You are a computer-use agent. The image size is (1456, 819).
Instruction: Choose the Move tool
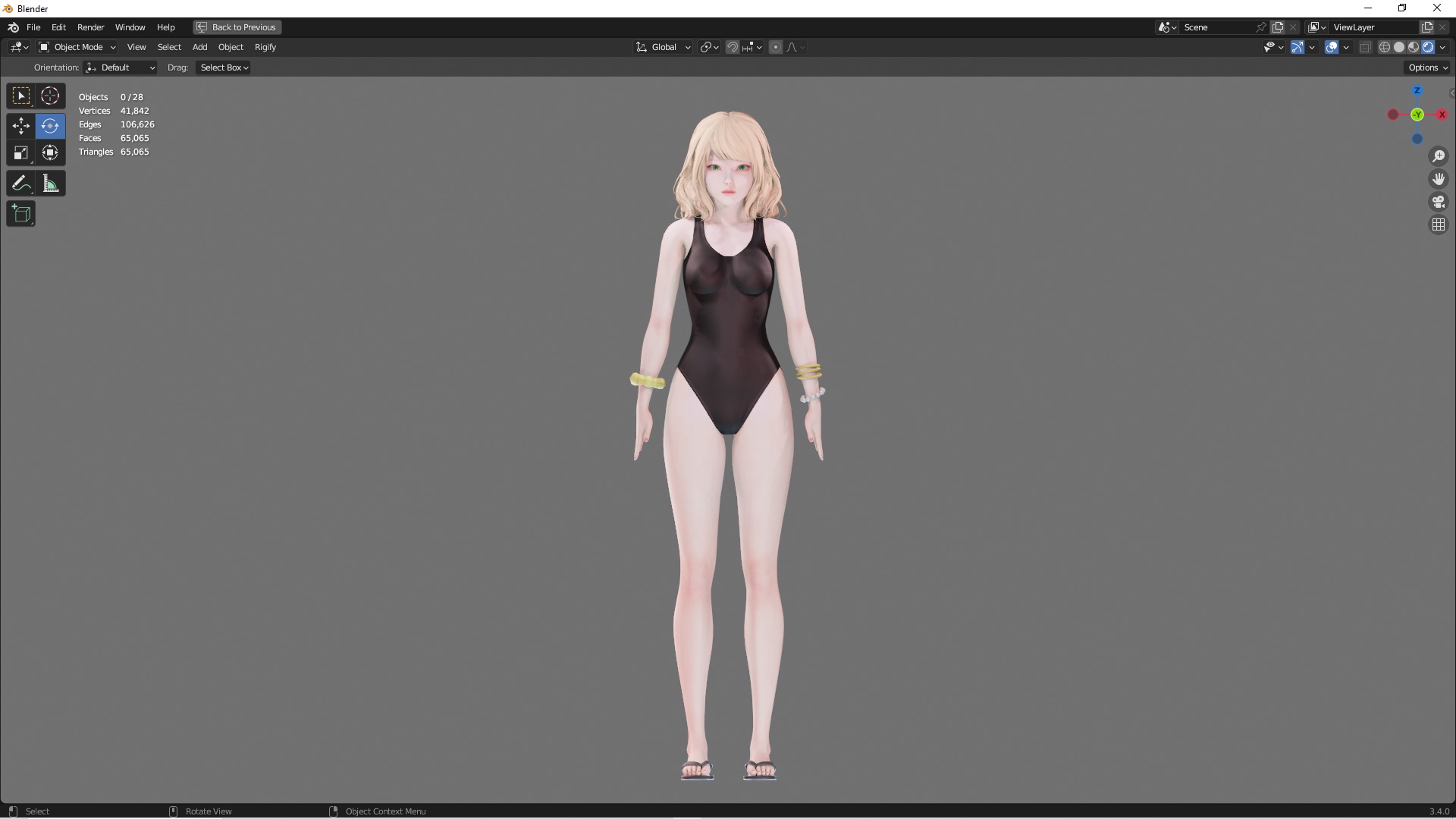(x=21, y=126)
